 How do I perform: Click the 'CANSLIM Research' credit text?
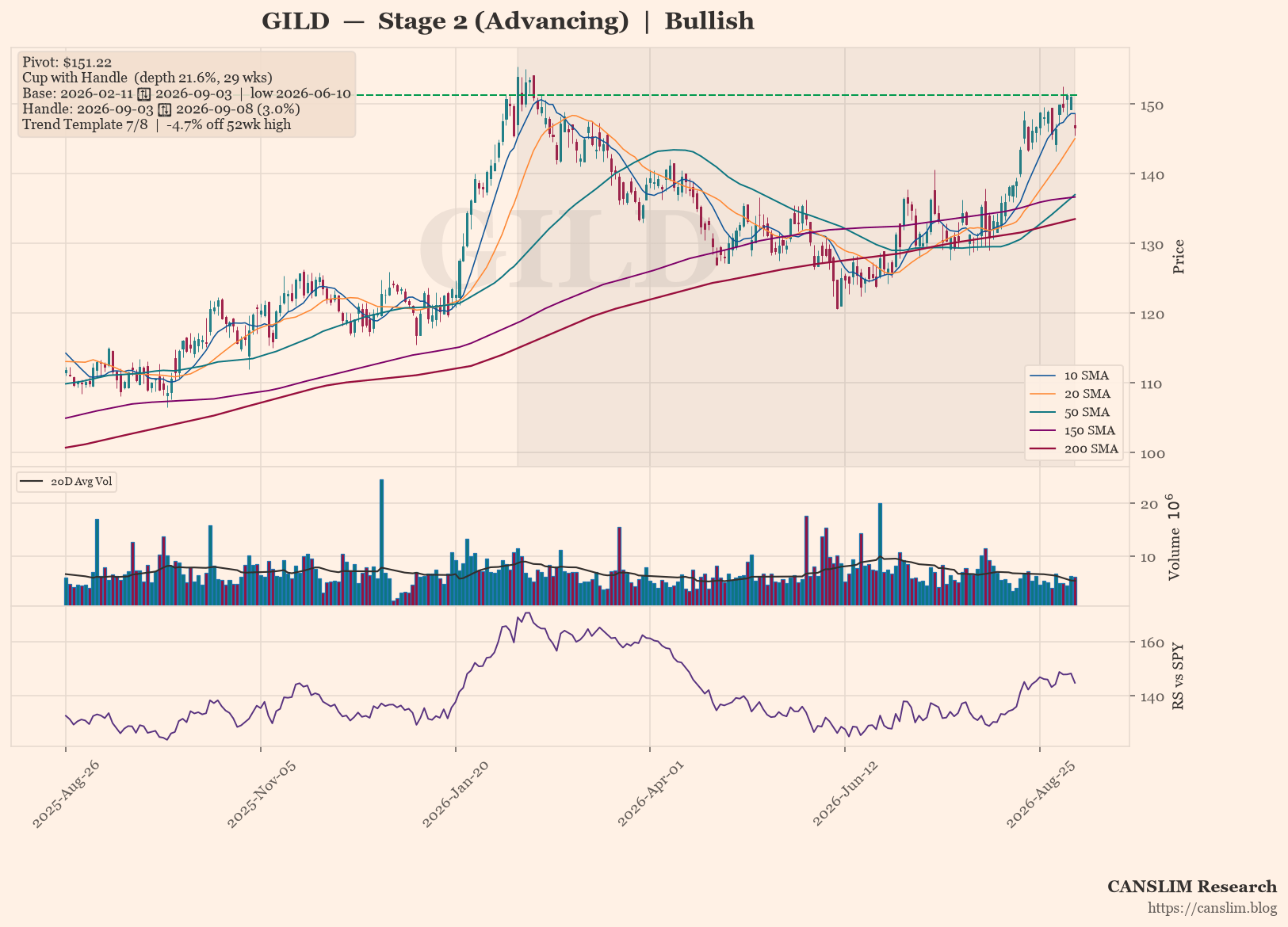[x=1192, y=887]
